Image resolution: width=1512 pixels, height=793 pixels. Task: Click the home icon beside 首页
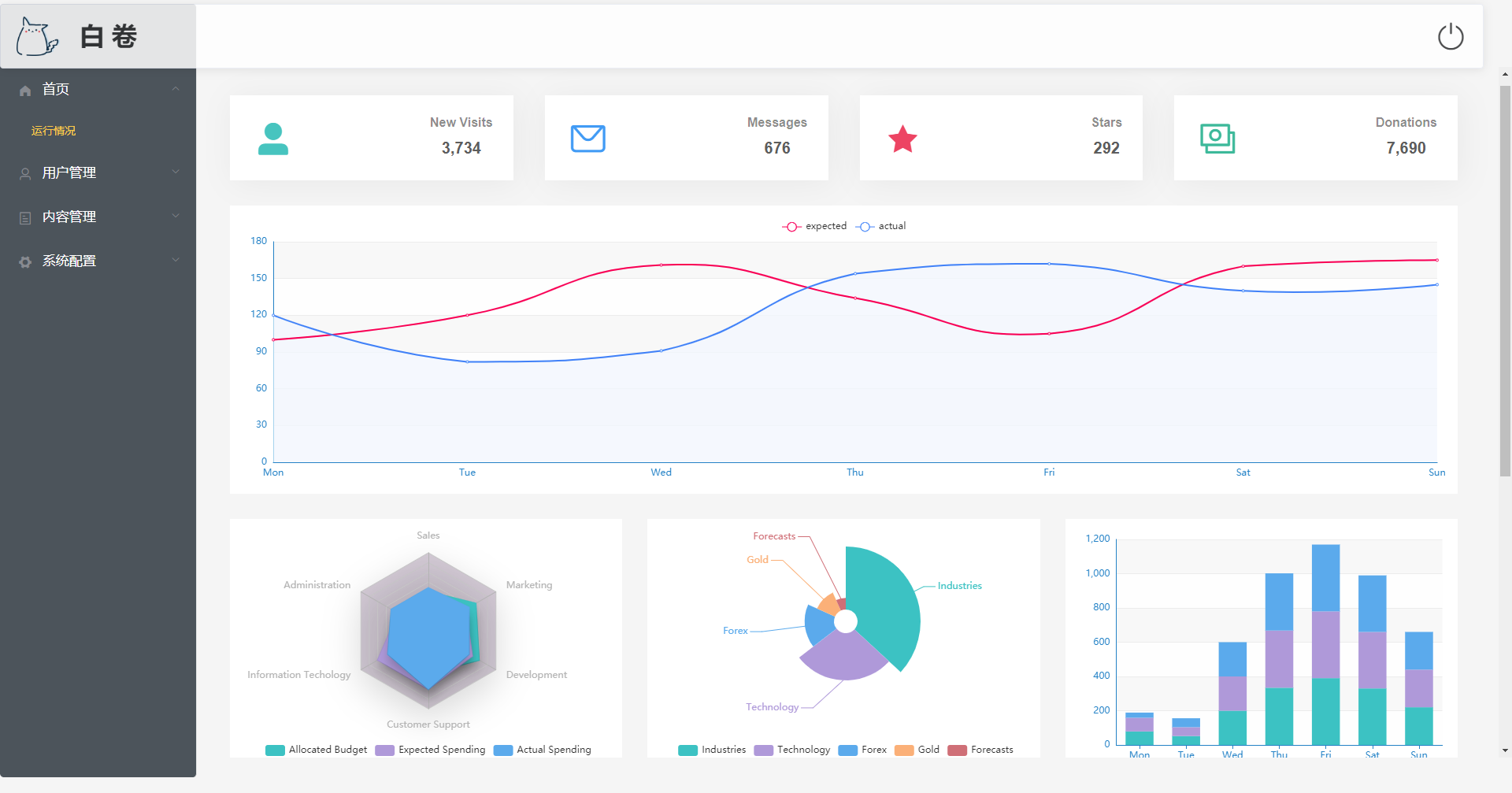[x=25, y=91]
